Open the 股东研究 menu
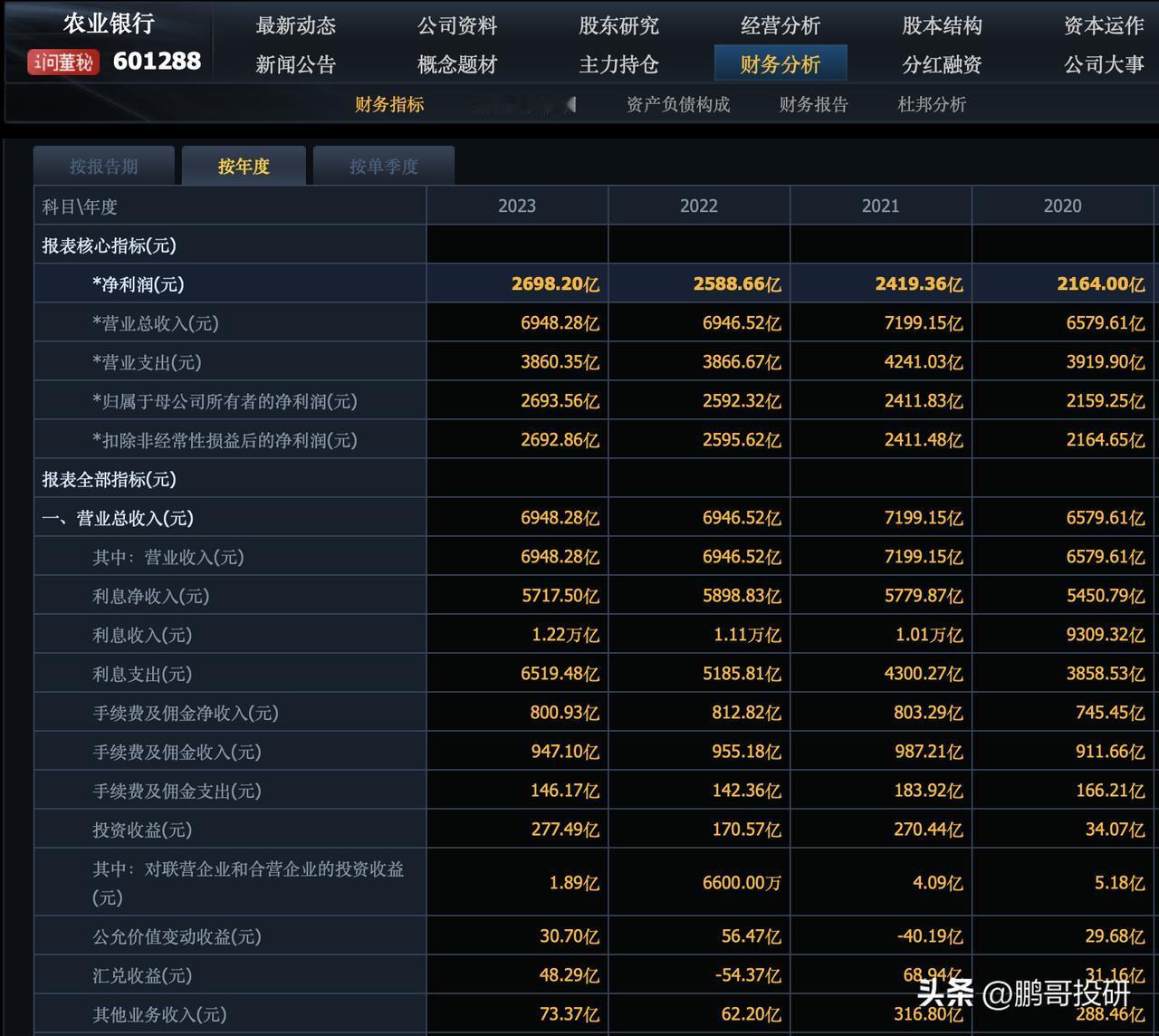The width and height of the screenshot is (1159, 1036). 618,25
